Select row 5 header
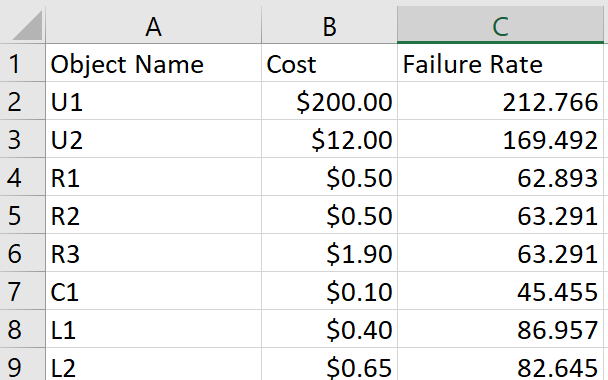The image size is (608, 380). pyautogui.click(x=22, y=215)
